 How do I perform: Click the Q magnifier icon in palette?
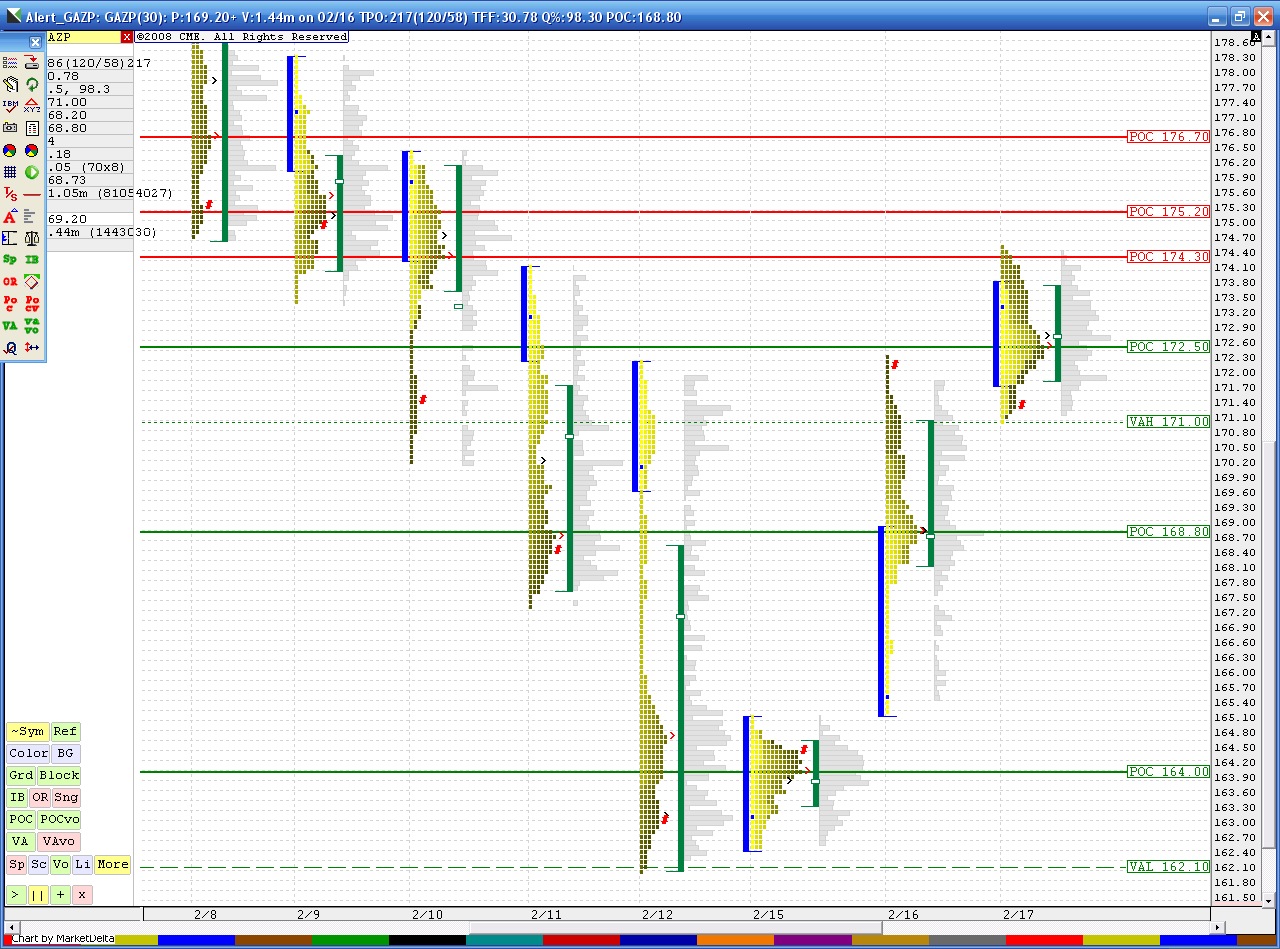(x=10, y=347)
